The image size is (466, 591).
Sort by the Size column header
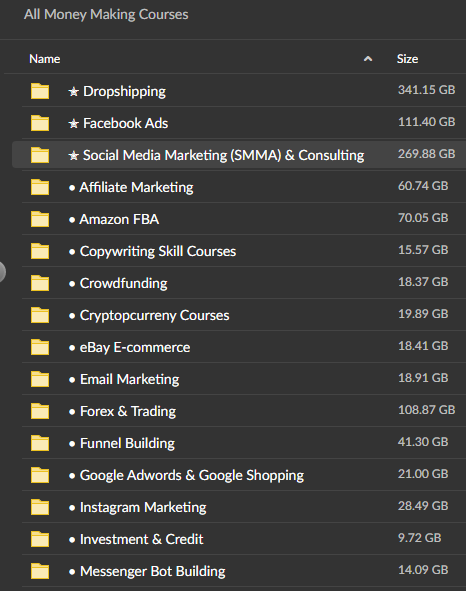click(407, 59)
